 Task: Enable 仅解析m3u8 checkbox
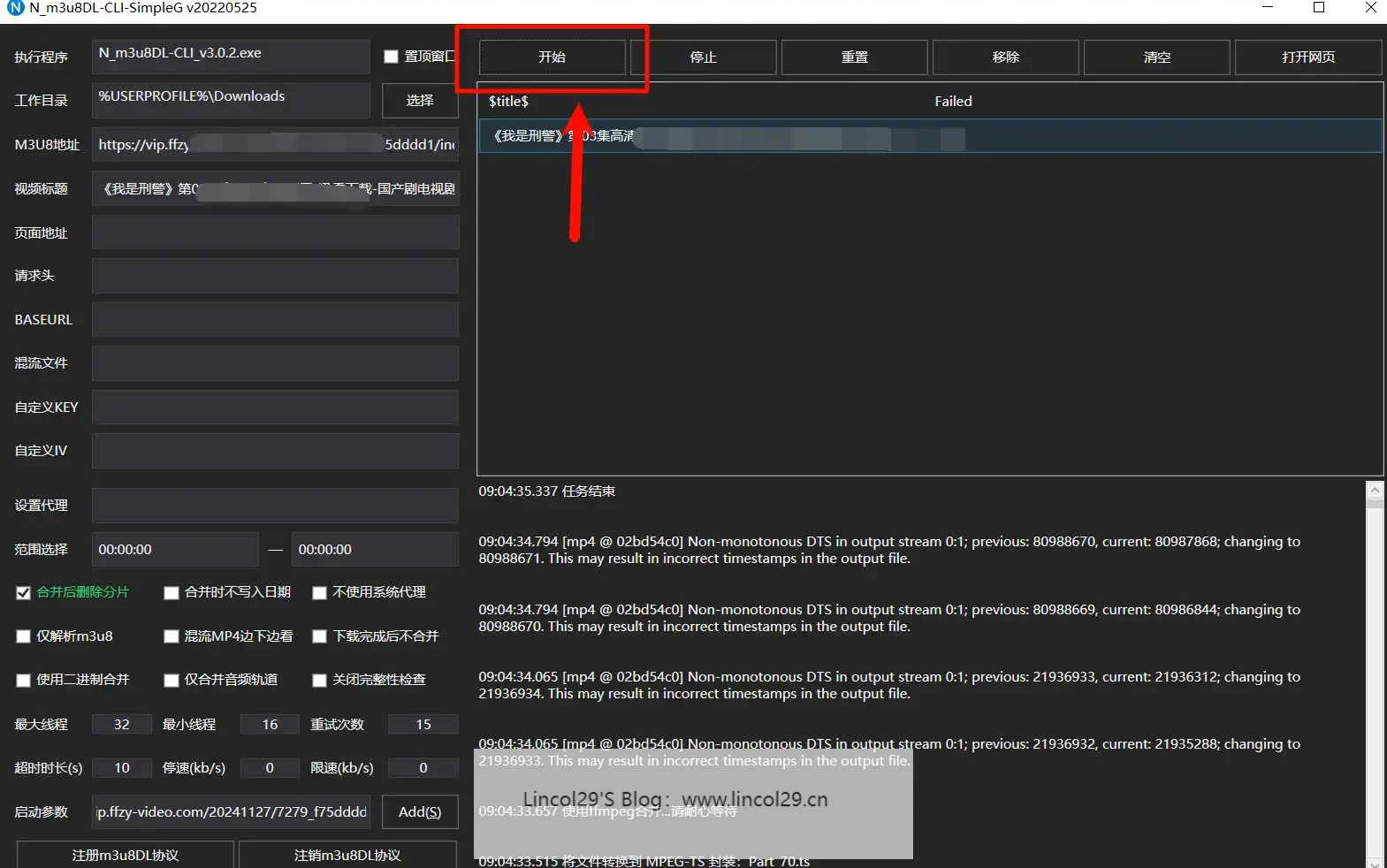point(24,636)
